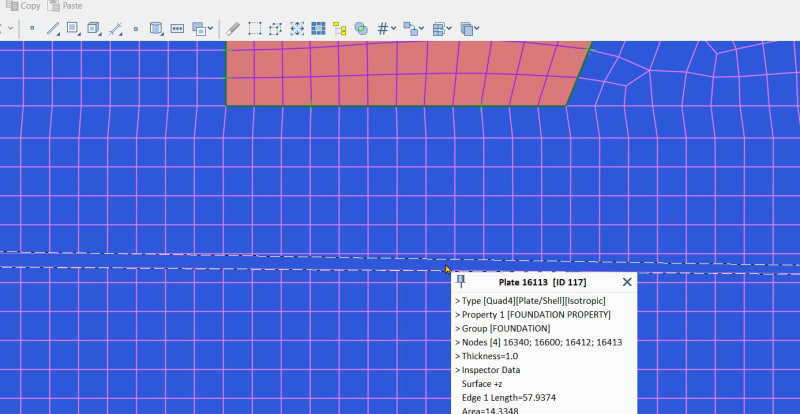Collapse the Inspector Data row
The height and width of the screenshot is (414, 800).
[x=488, y=370]
